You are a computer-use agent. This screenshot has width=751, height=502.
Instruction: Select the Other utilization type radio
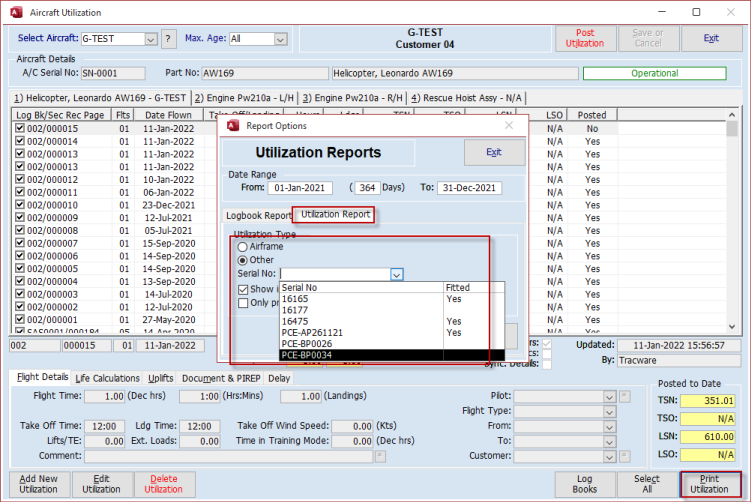tap(243, 260)
